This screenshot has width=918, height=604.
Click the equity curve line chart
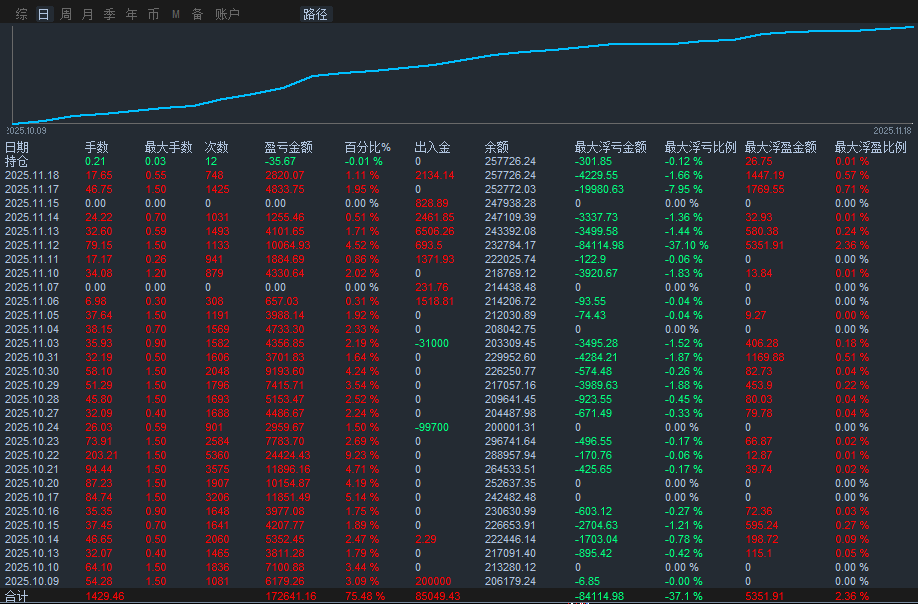pyautogui.click(x=463, y=74)
